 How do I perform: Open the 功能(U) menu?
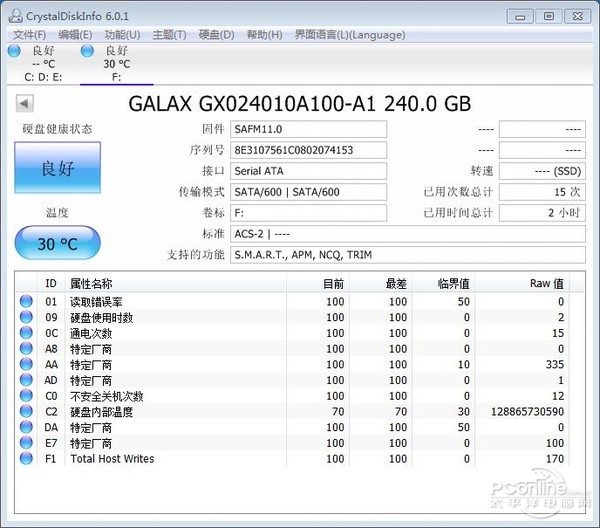[122, 35]
